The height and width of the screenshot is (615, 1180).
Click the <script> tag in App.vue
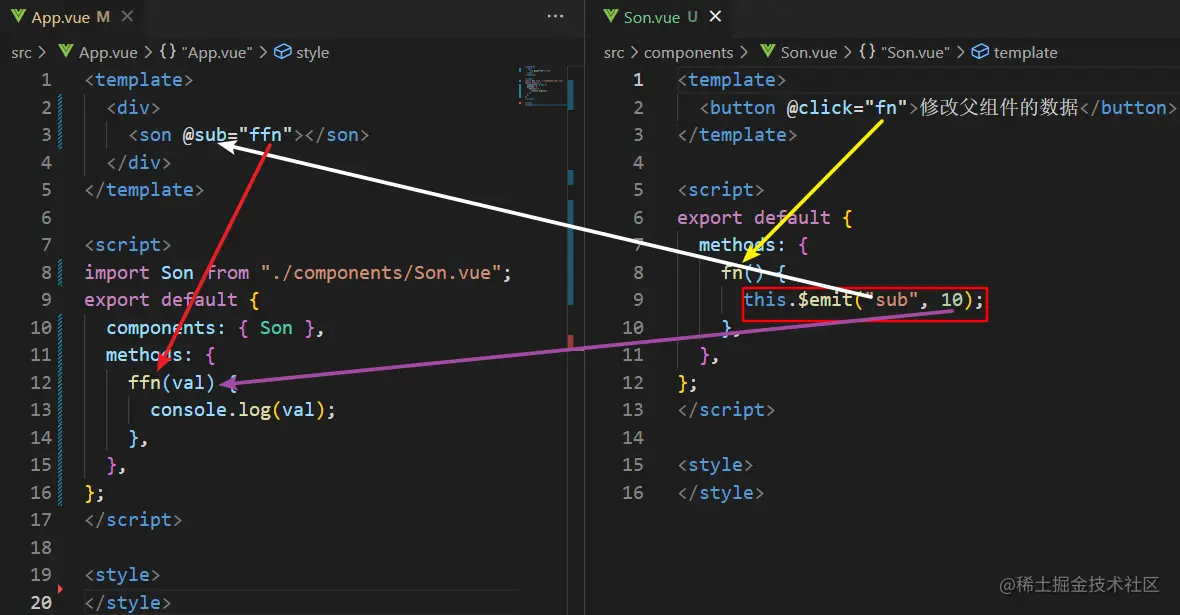pos(128,245)
